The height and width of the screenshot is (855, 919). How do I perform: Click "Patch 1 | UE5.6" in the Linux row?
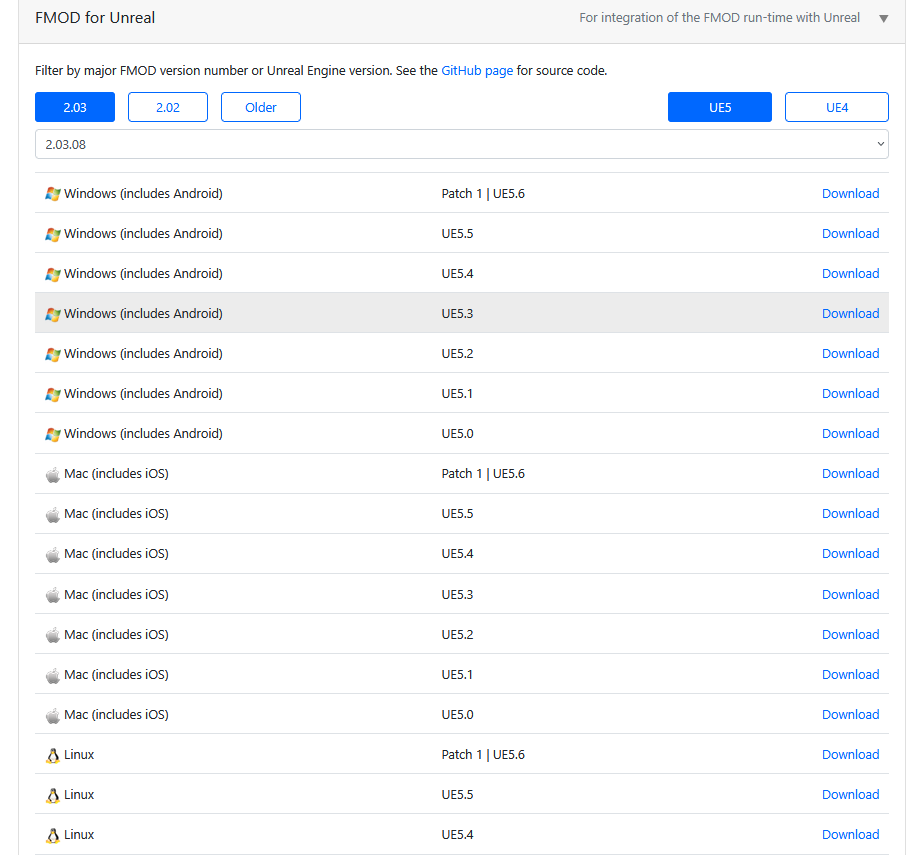click(x=483, y=754)
